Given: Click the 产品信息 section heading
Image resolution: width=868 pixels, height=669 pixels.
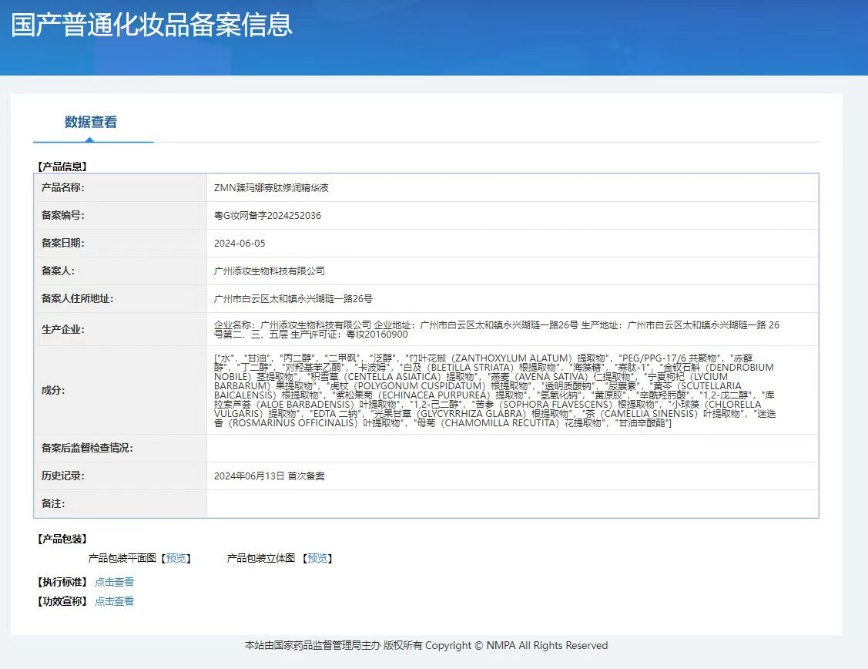Looking at the screenshot, I should coord(61,166).
